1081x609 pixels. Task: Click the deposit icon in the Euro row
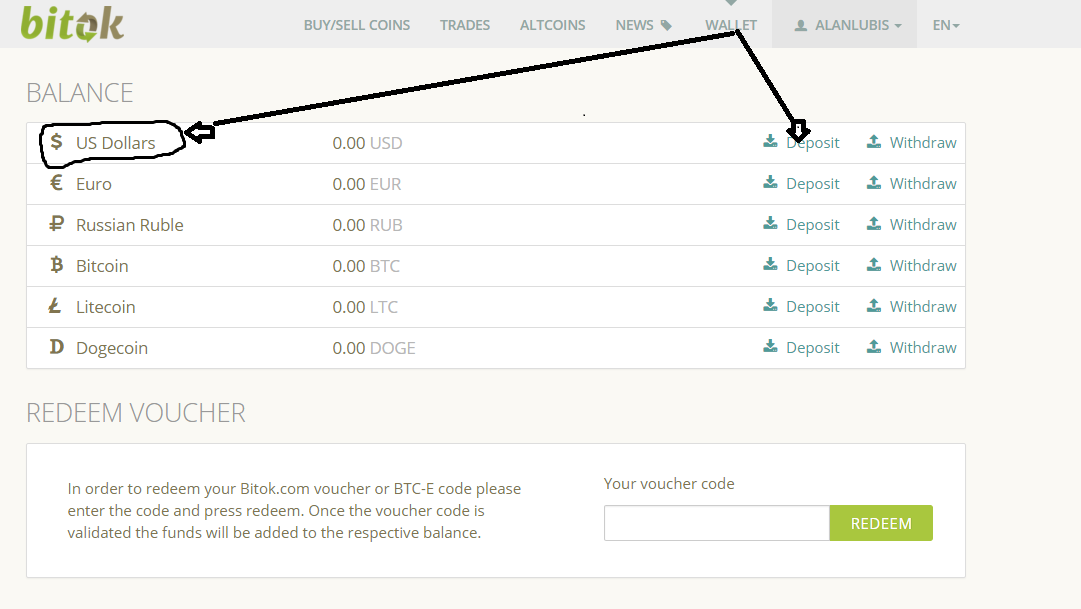(770, 182)
